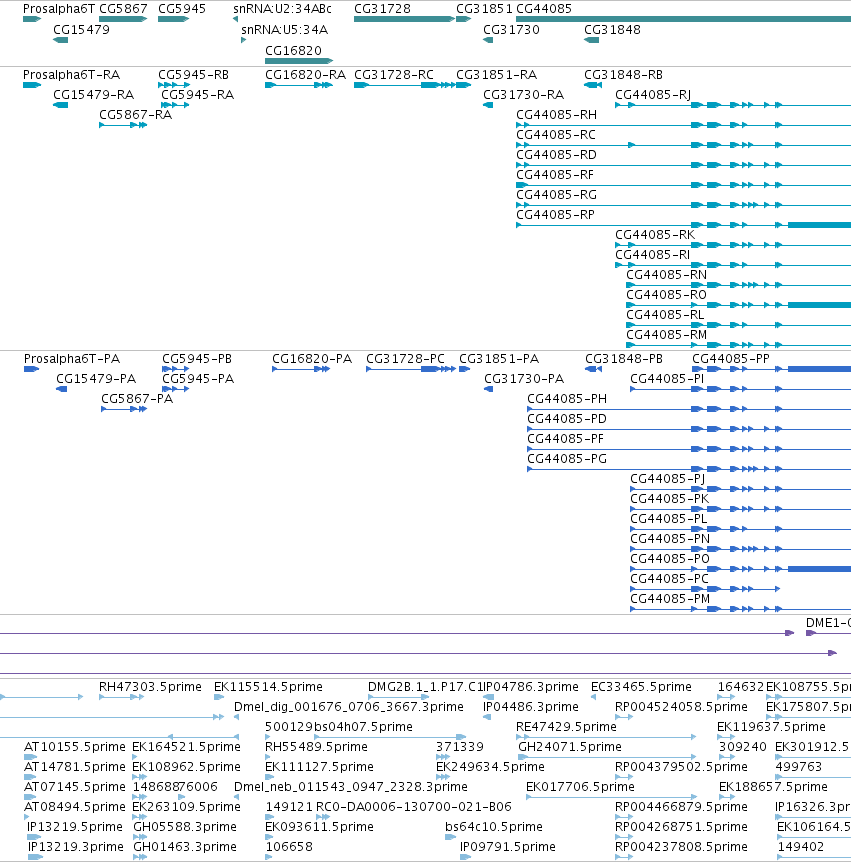Image resolution: width=851 pixels, height=862 pixels.
Task: Click the CG31848 gene label
Action: [612, 30]
